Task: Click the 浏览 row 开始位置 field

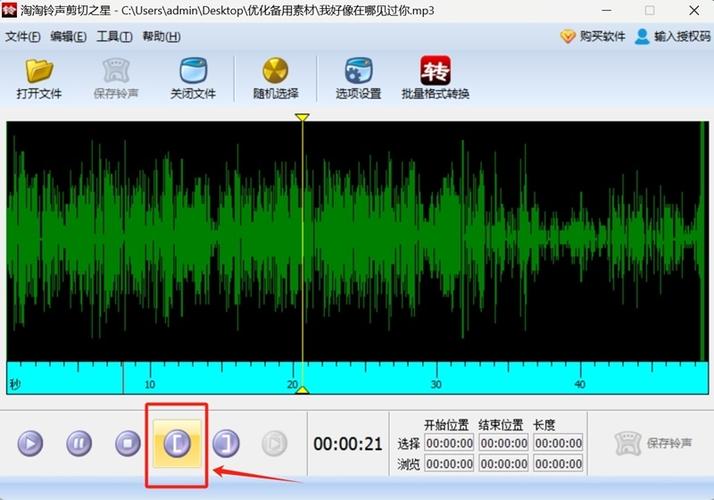Action: point(449,464)
